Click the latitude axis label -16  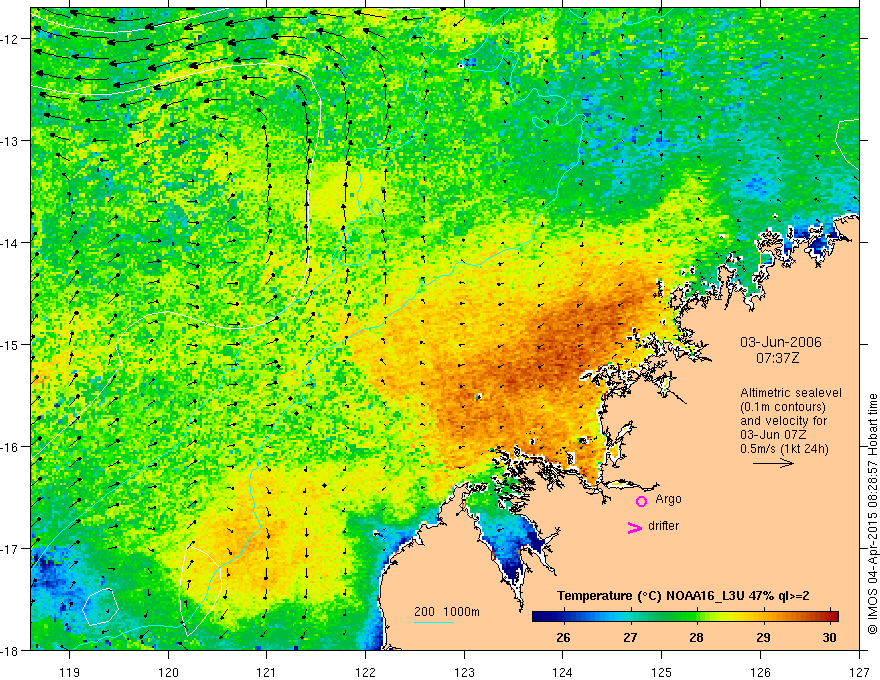click(x=10, y=447)
